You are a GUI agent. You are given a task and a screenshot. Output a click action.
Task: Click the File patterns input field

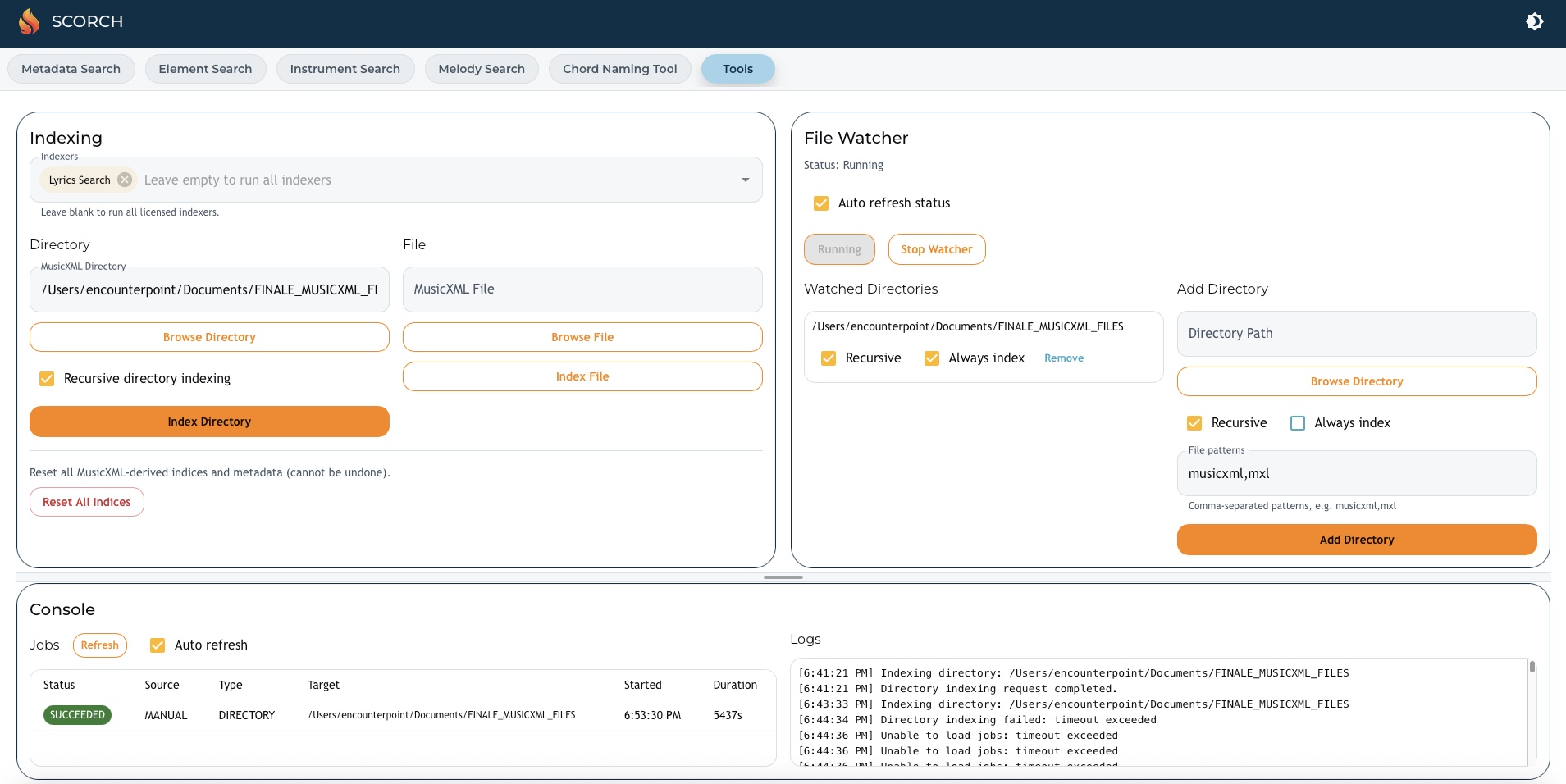click(x=1355, y=473)
